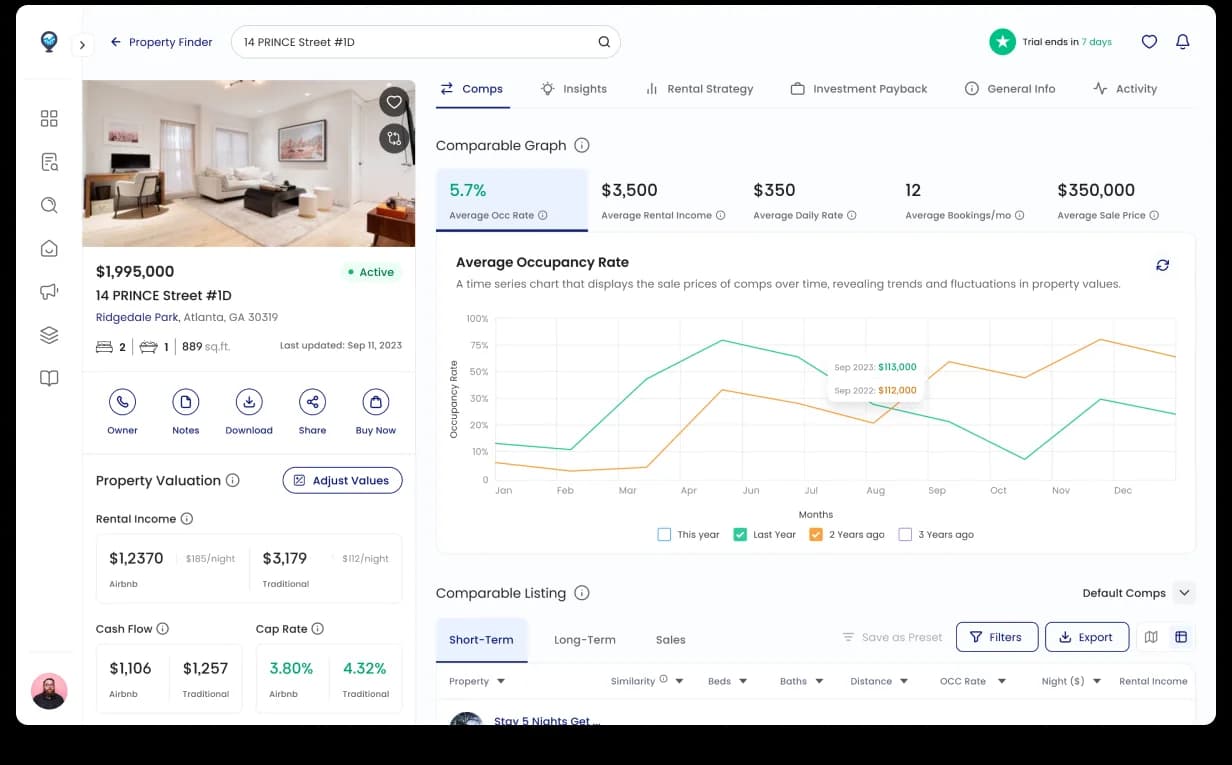This screenshot has height=765, width=1232.
Task: Refresh the Average Occupancy Rate chart
Action: click(x=1162, y=265)
